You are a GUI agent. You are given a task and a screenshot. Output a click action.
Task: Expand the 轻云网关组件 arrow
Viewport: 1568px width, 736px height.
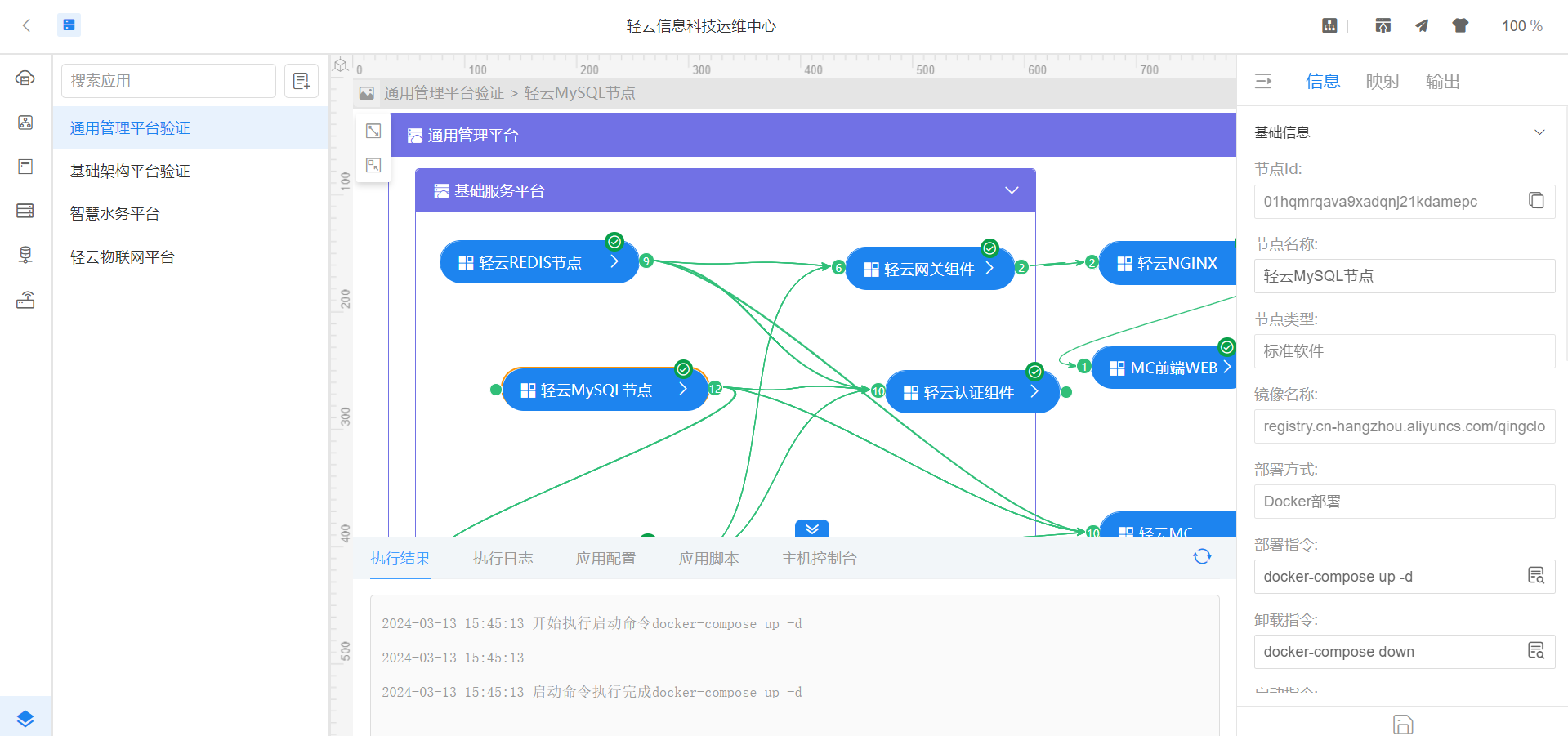989,268
